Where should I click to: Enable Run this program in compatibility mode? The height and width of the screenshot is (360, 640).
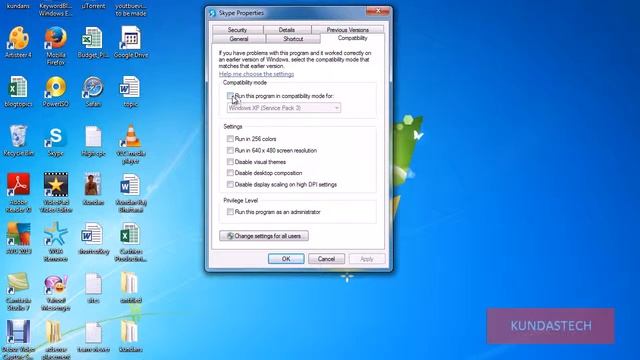[230, 96]
